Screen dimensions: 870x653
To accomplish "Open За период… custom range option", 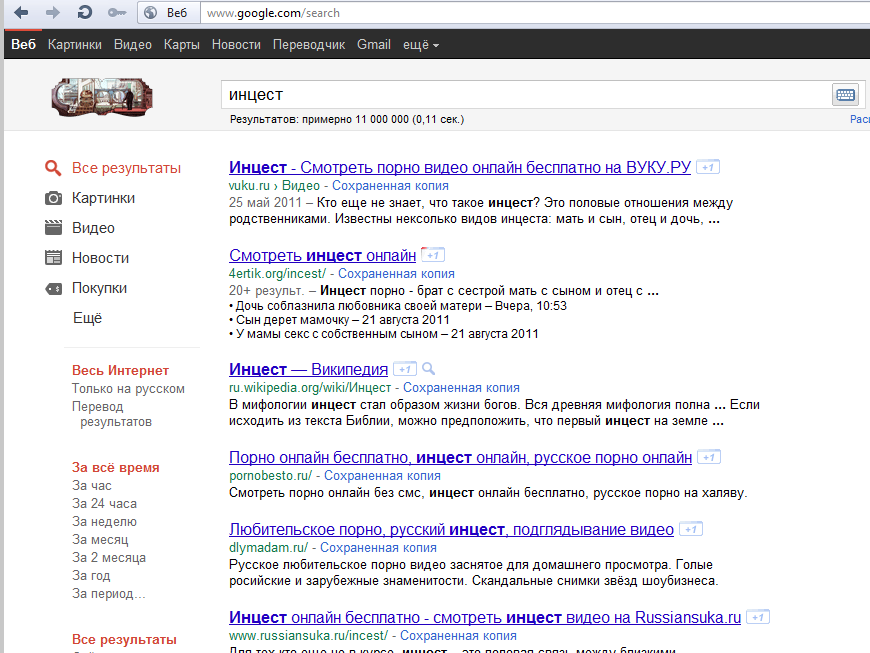I will click(108, 594).
